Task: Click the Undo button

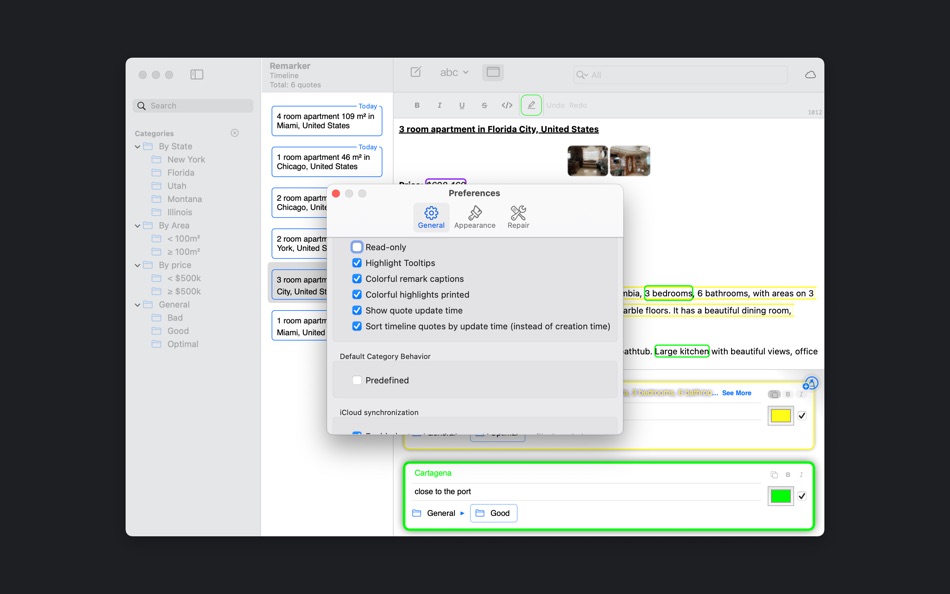Action: (555, 105)
